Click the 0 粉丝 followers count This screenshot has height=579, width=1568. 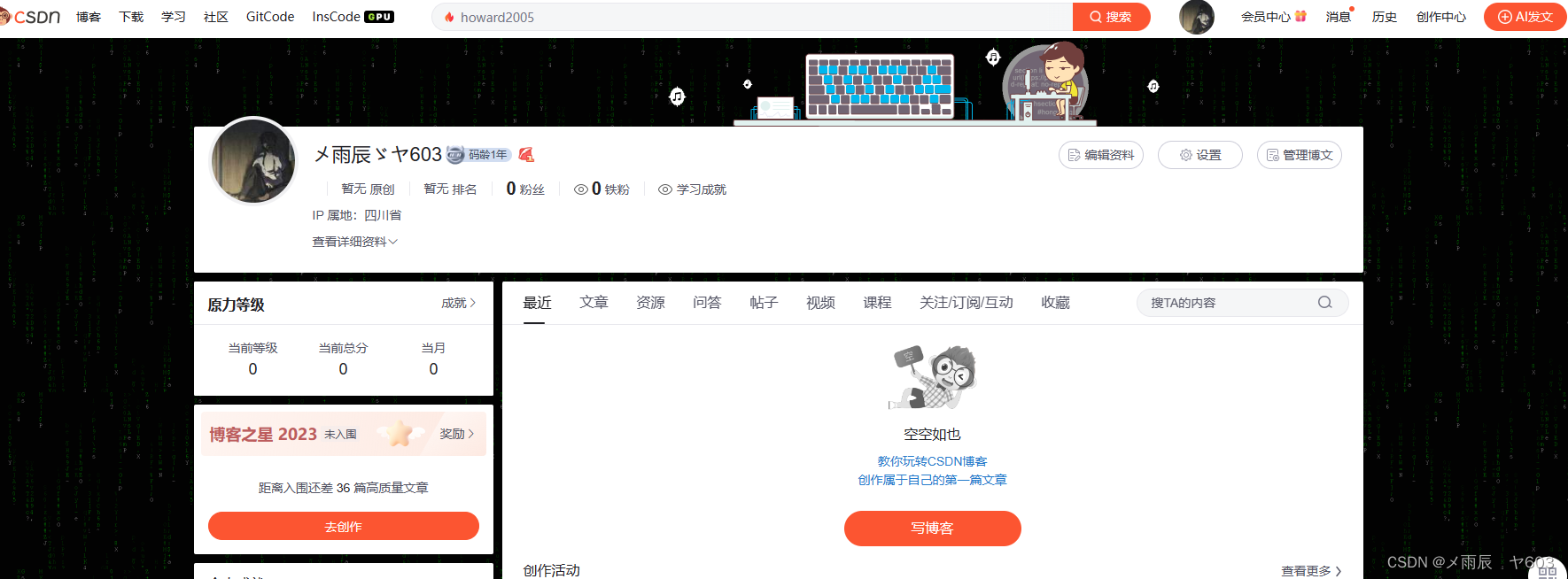coord(525,189)
